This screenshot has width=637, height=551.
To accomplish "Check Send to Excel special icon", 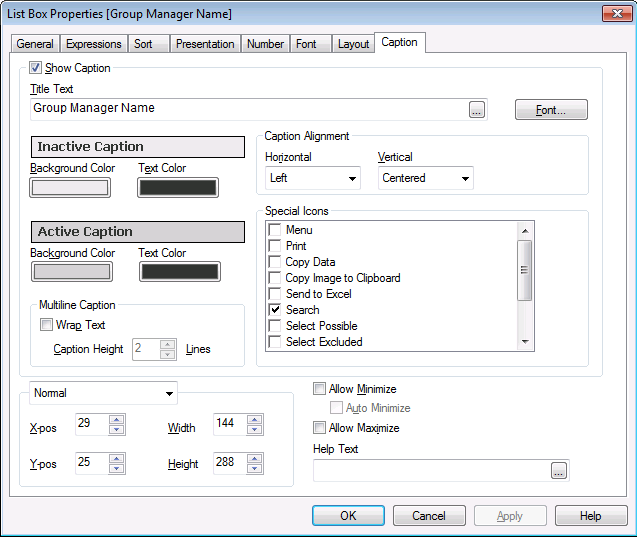I will click(x=275, y=294).
